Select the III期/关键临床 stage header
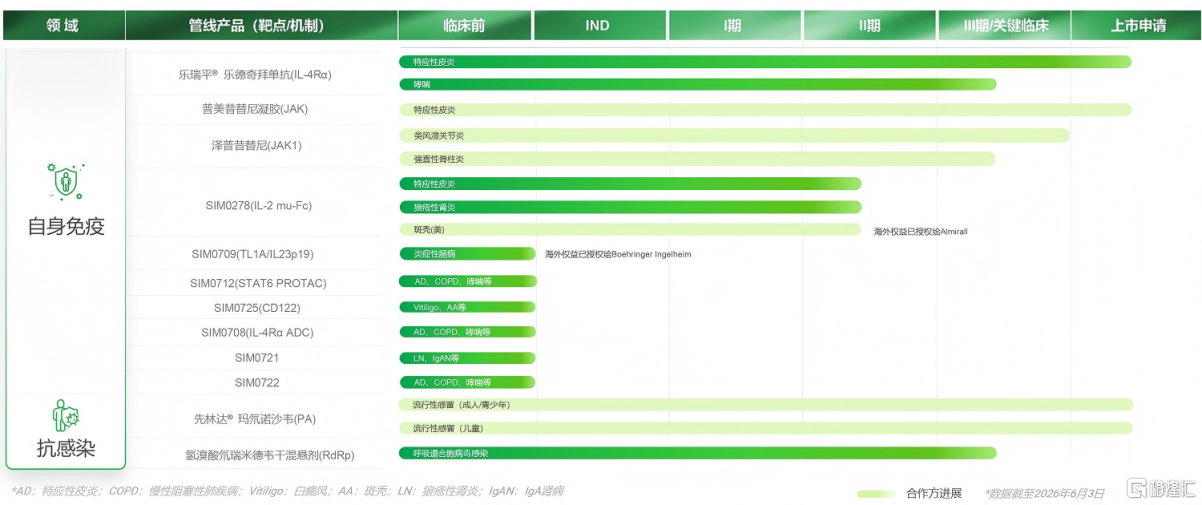Image resolution: width=1202 pixels, height=505 pixels. [x=1004, y=26]
